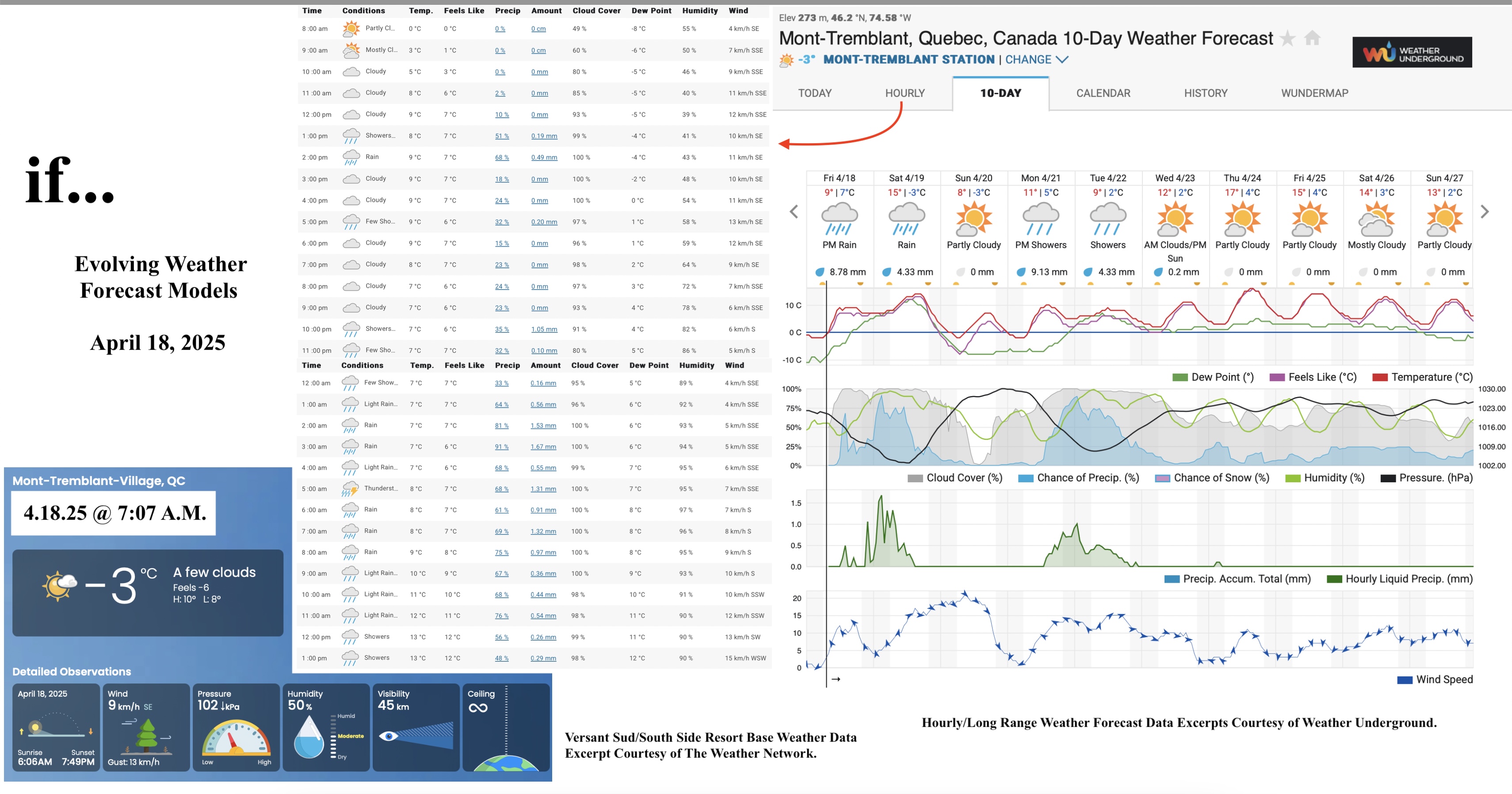
Task: Click the home icon beside forecast title
Action: click(1313, 39)
